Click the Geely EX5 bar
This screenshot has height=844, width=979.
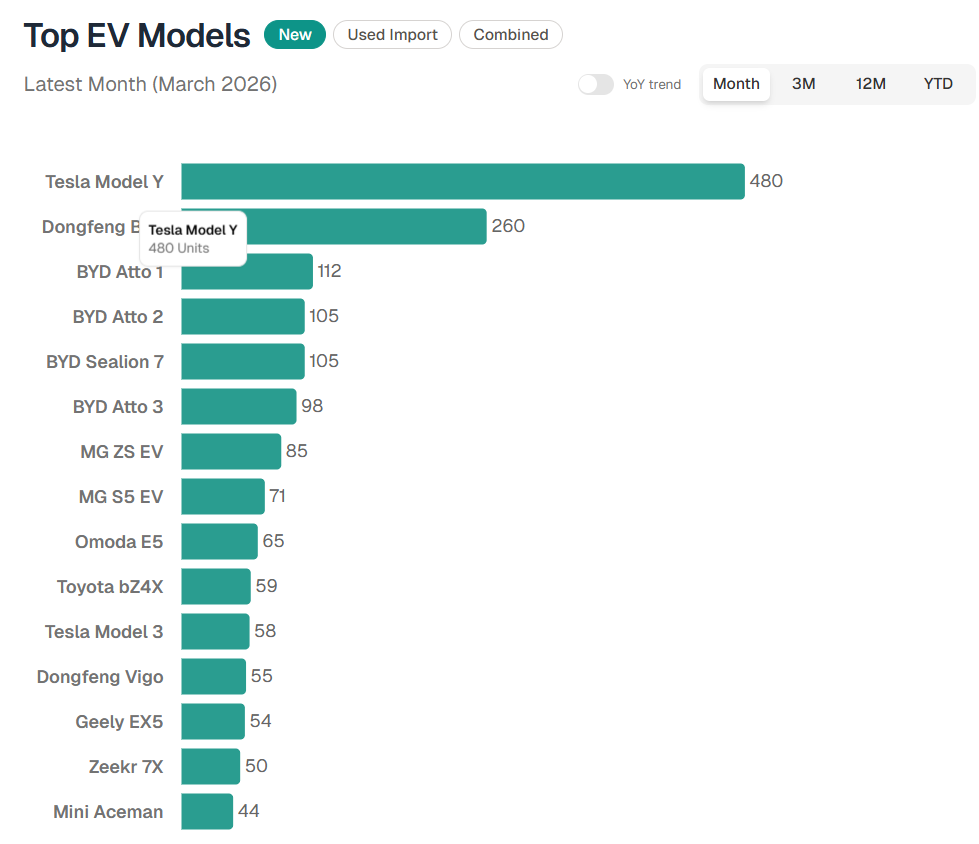click(x=212, y=722)
